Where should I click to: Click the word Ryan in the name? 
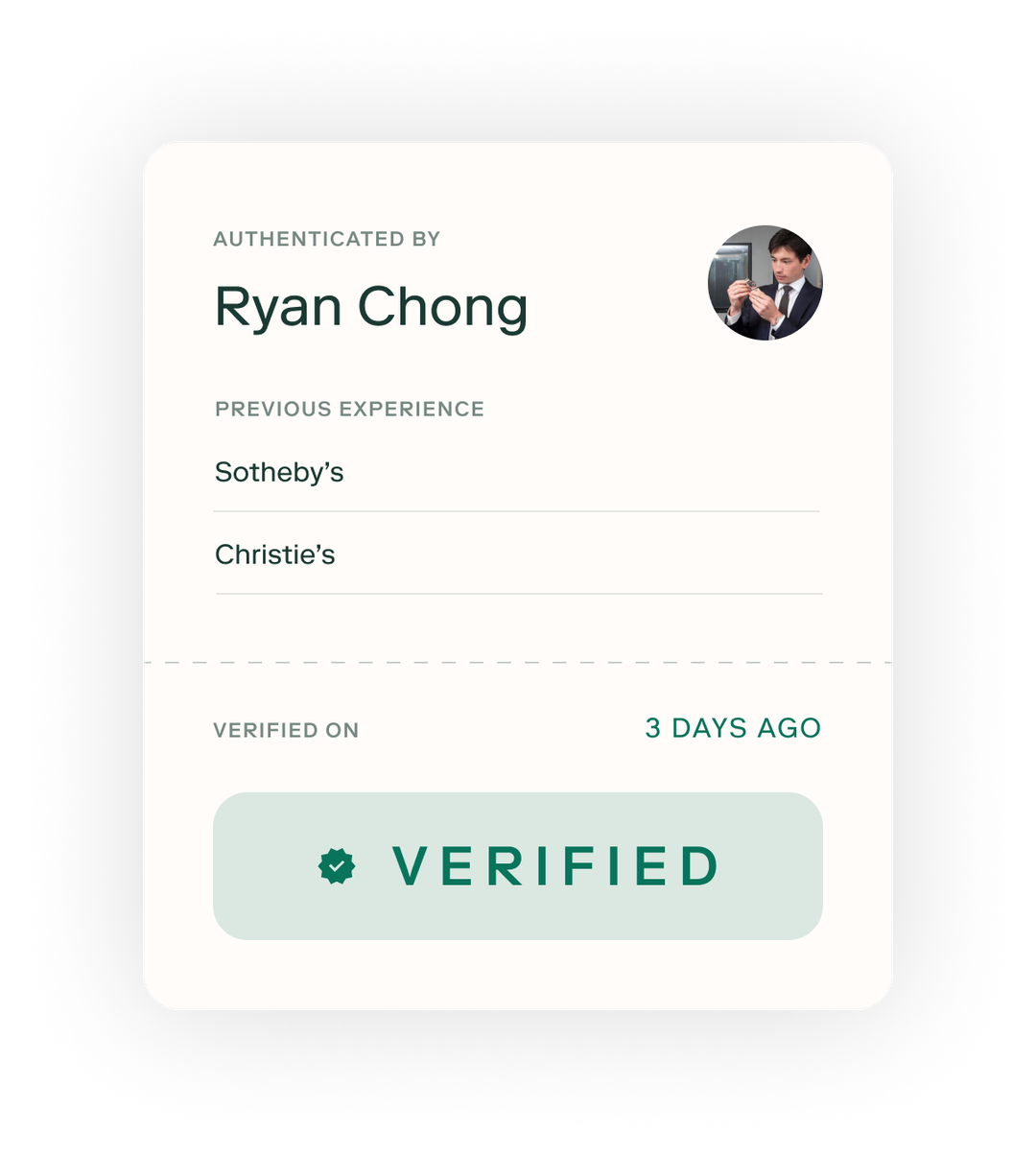[x=278, y=307]
